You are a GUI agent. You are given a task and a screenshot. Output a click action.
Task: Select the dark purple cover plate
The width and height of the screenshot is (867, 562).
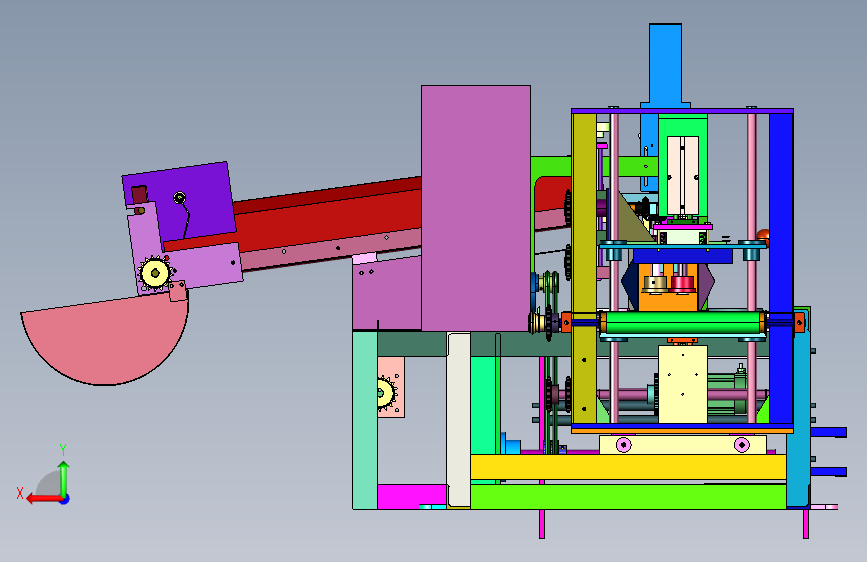180,202
